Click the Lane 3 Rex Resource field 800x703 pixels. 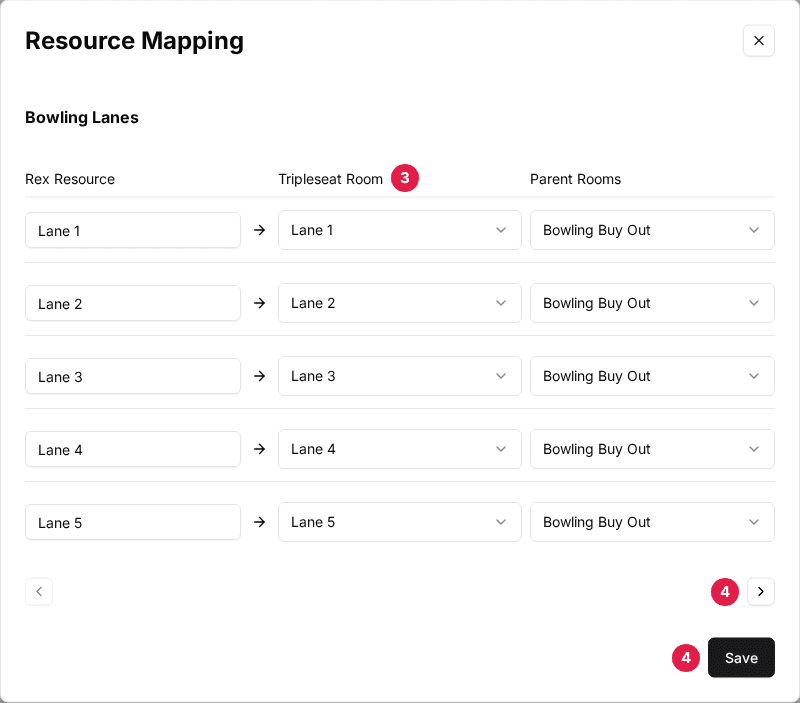point(133,376)
